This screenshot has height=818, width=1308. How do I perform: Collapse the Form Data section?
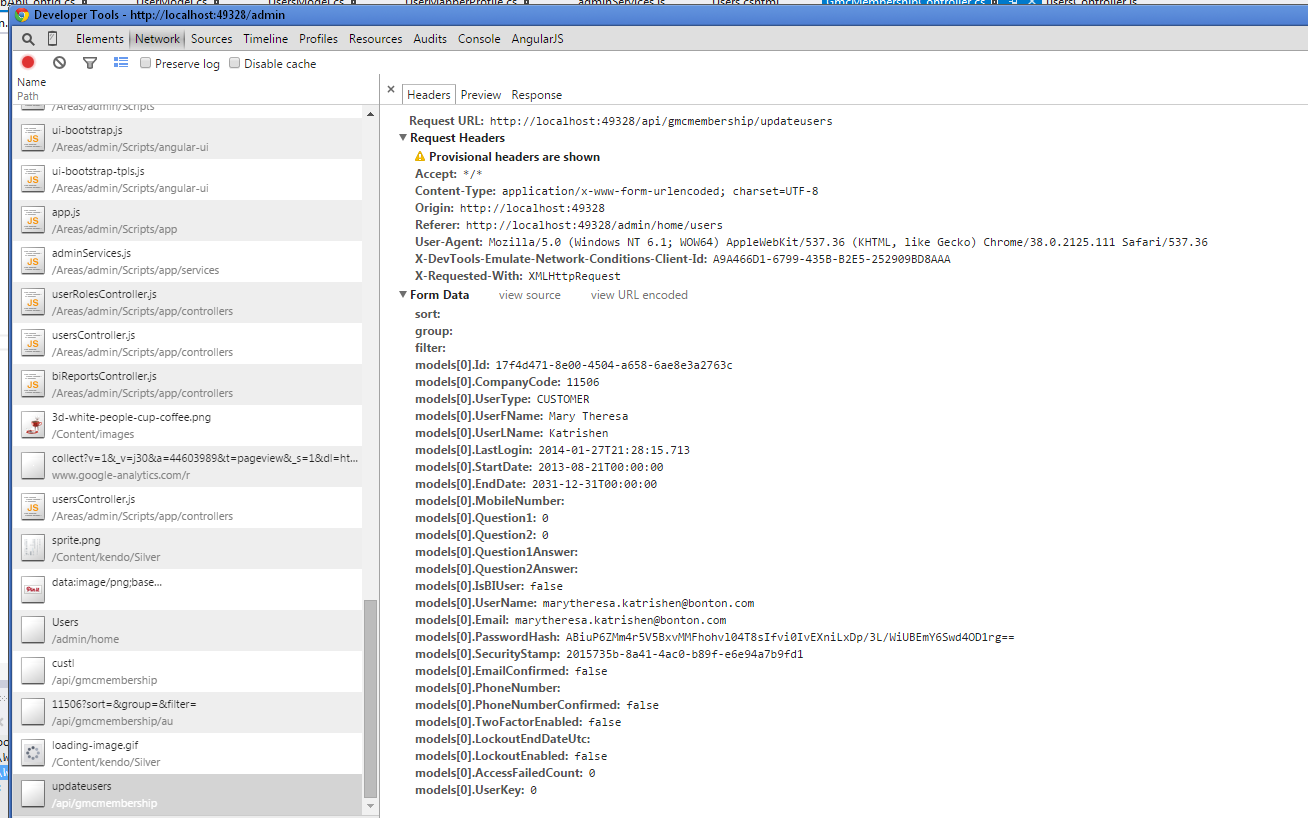click(x=403, y=295)
